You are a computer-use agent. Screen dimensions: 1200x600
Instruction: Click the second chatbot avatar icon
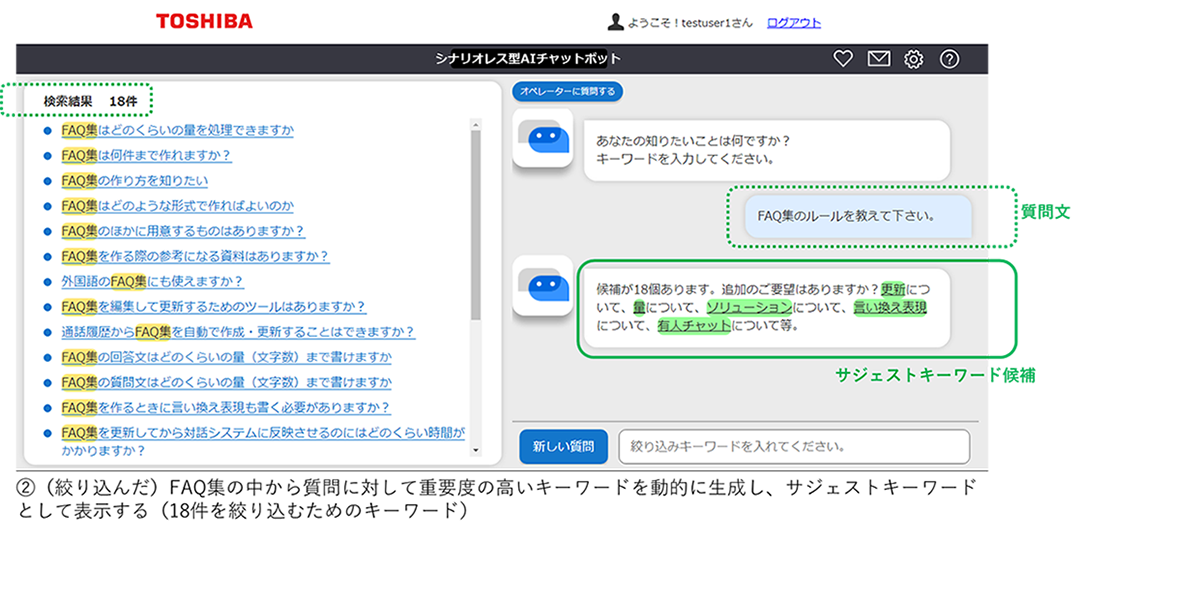[542, 286]
